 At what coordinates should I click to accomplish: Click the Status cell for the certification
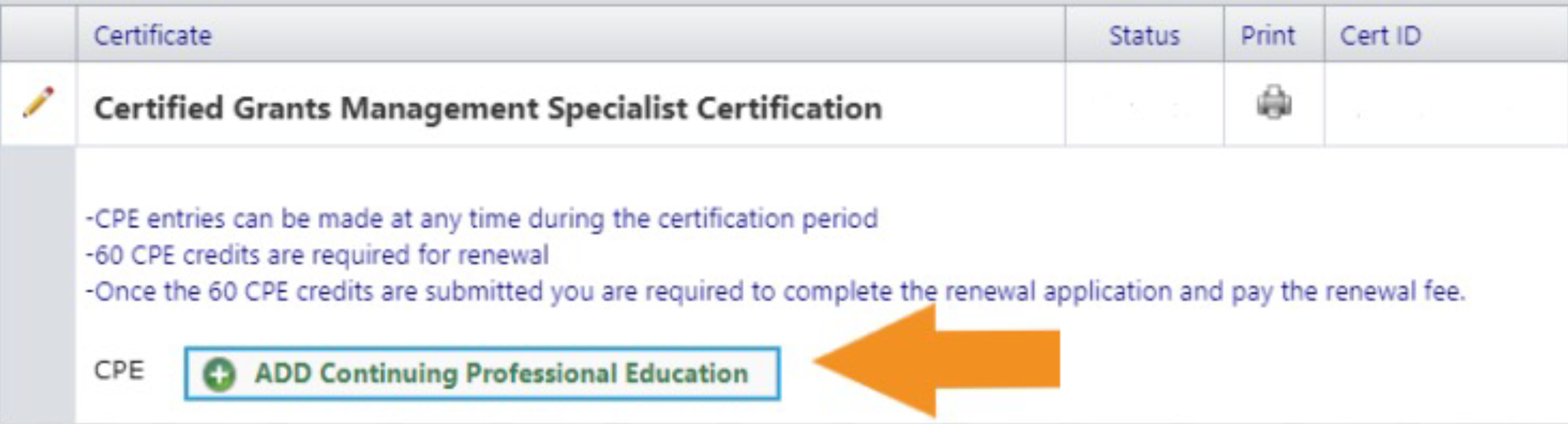tap(1146, 103)
